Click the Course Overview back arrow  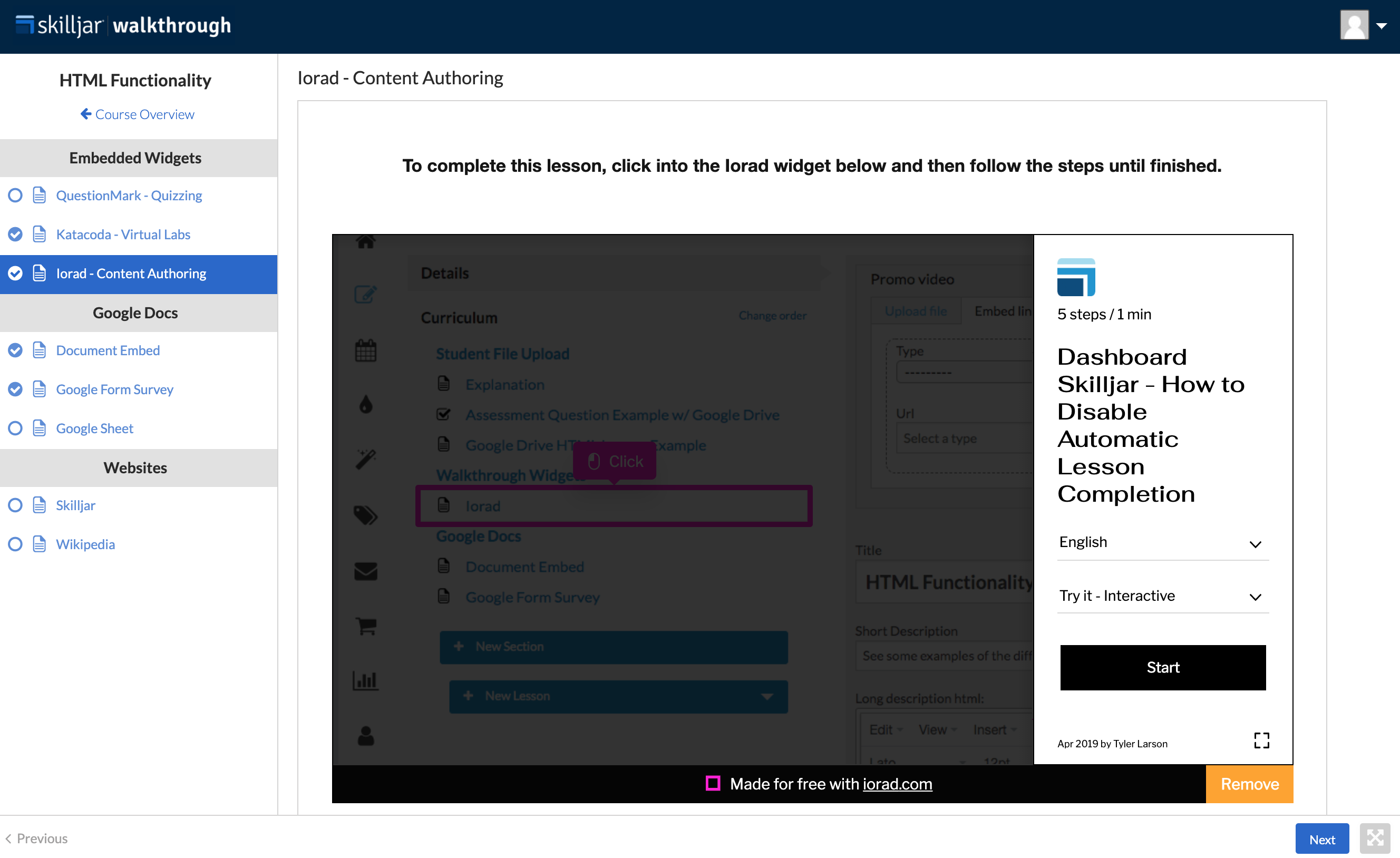[x=86, y=114]
